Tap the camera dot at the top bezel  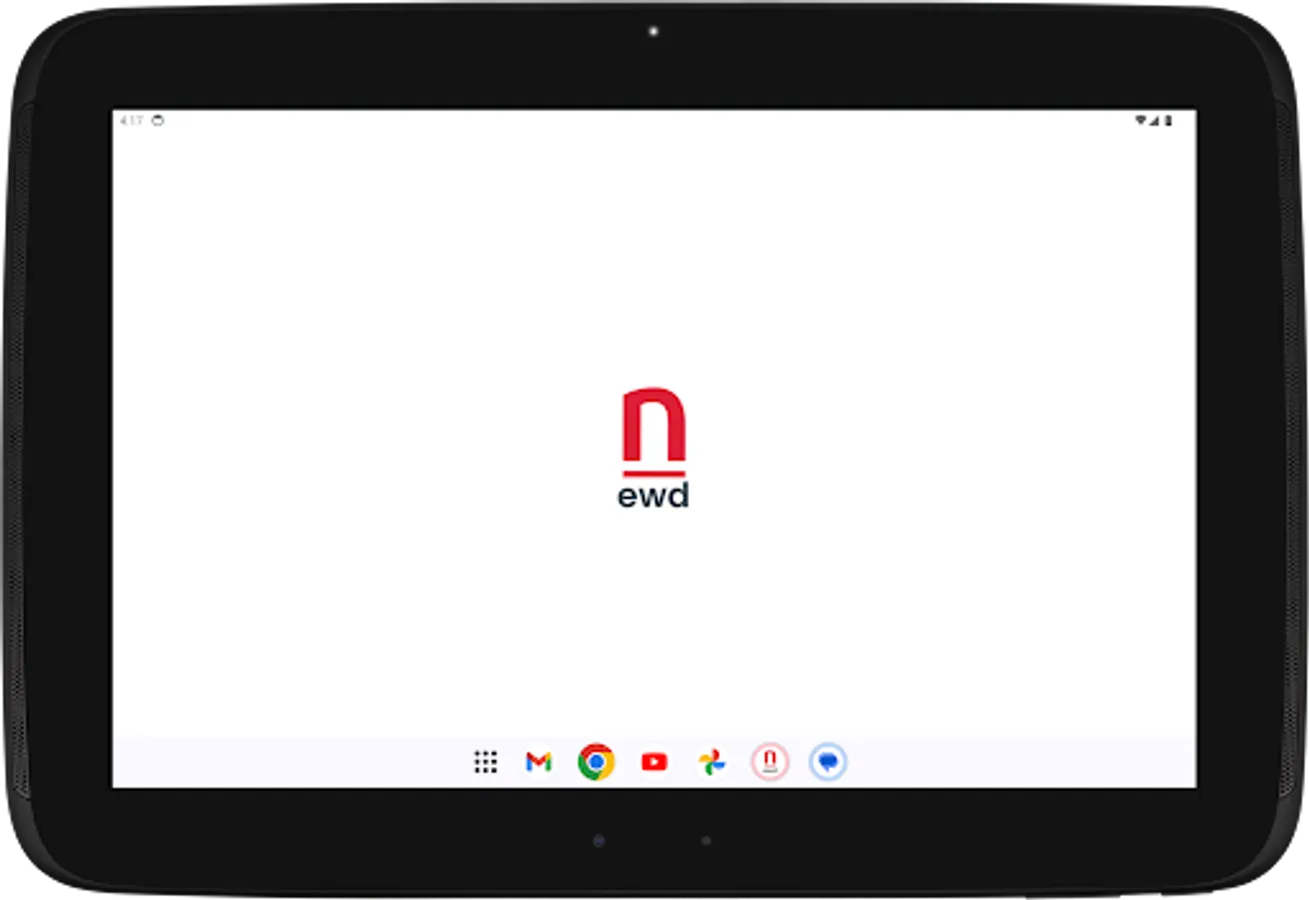tap(655, 30)
